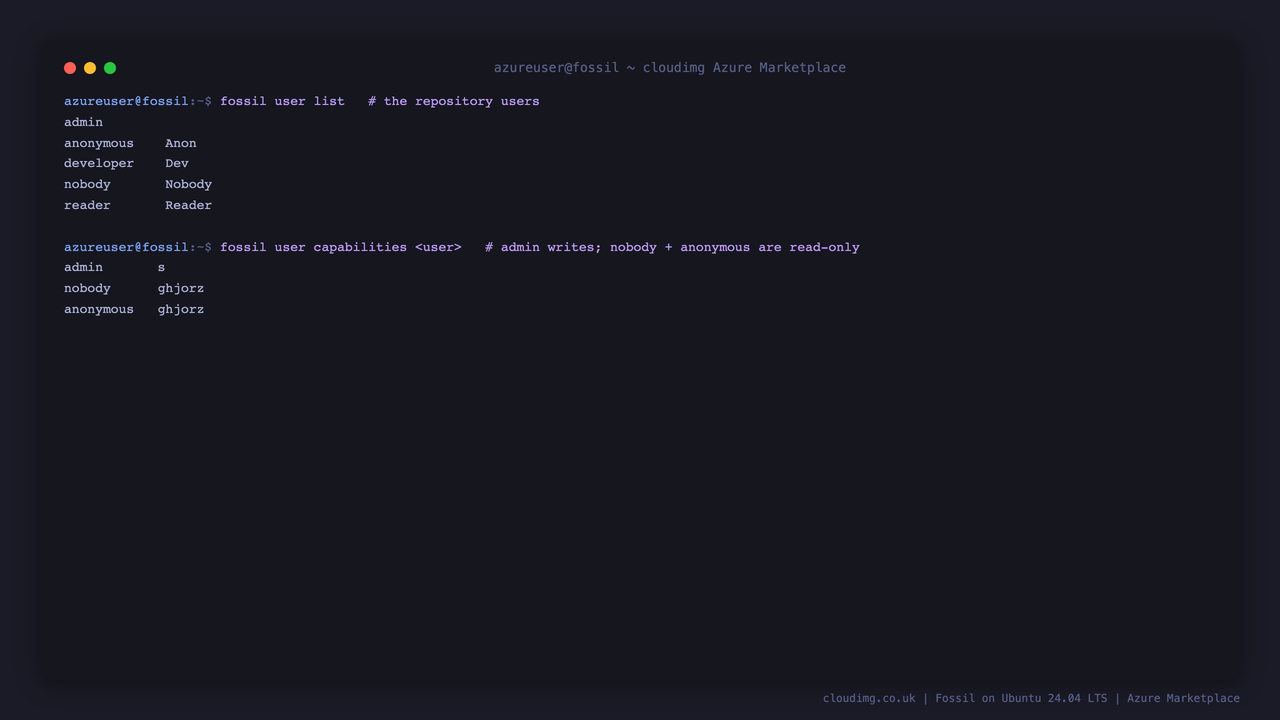
Task: Select 'admin' in the capabilities output
Action: [x=84, y=267]
